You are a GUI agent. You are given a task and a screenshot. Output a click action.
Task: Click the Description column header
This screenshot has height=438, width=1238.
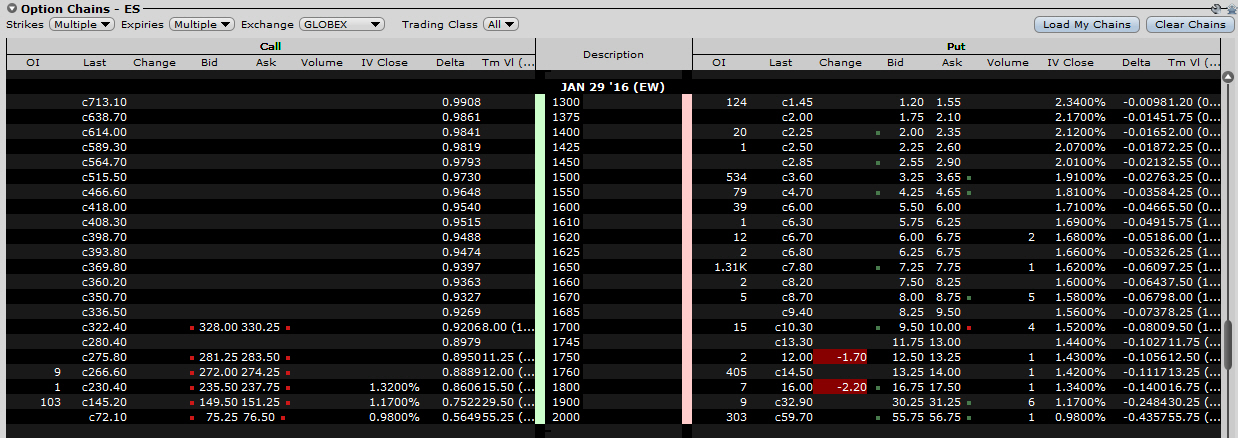pos(613,55)
